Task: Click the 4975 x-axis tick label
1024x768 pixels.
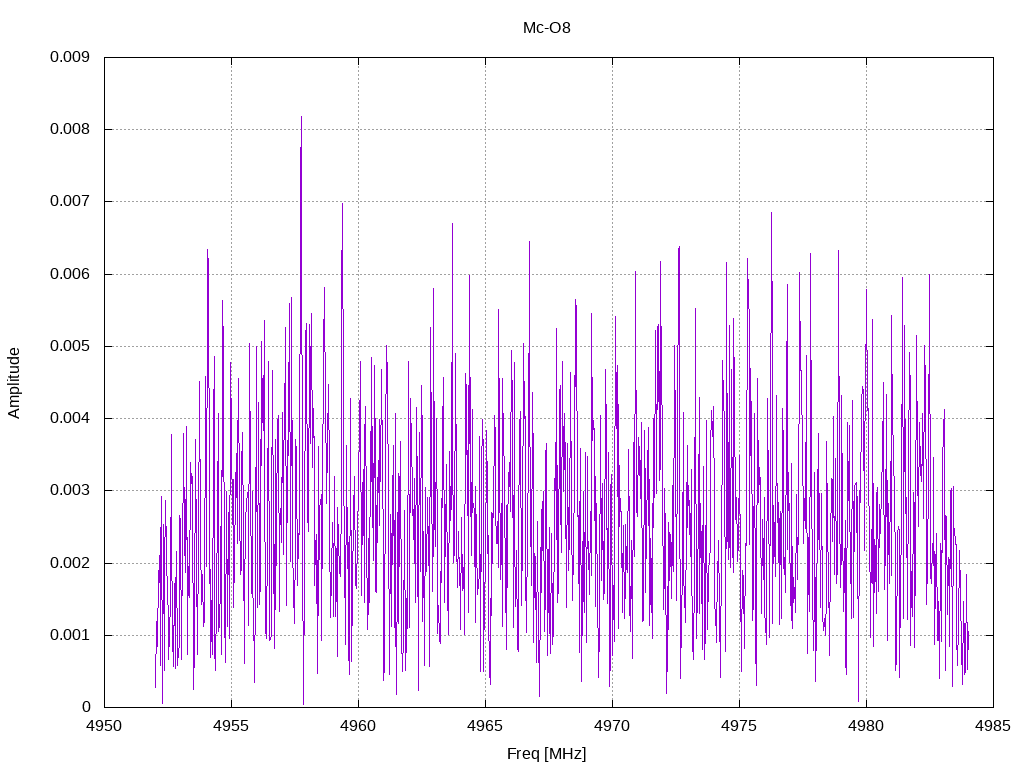Action: pos(739,726)
